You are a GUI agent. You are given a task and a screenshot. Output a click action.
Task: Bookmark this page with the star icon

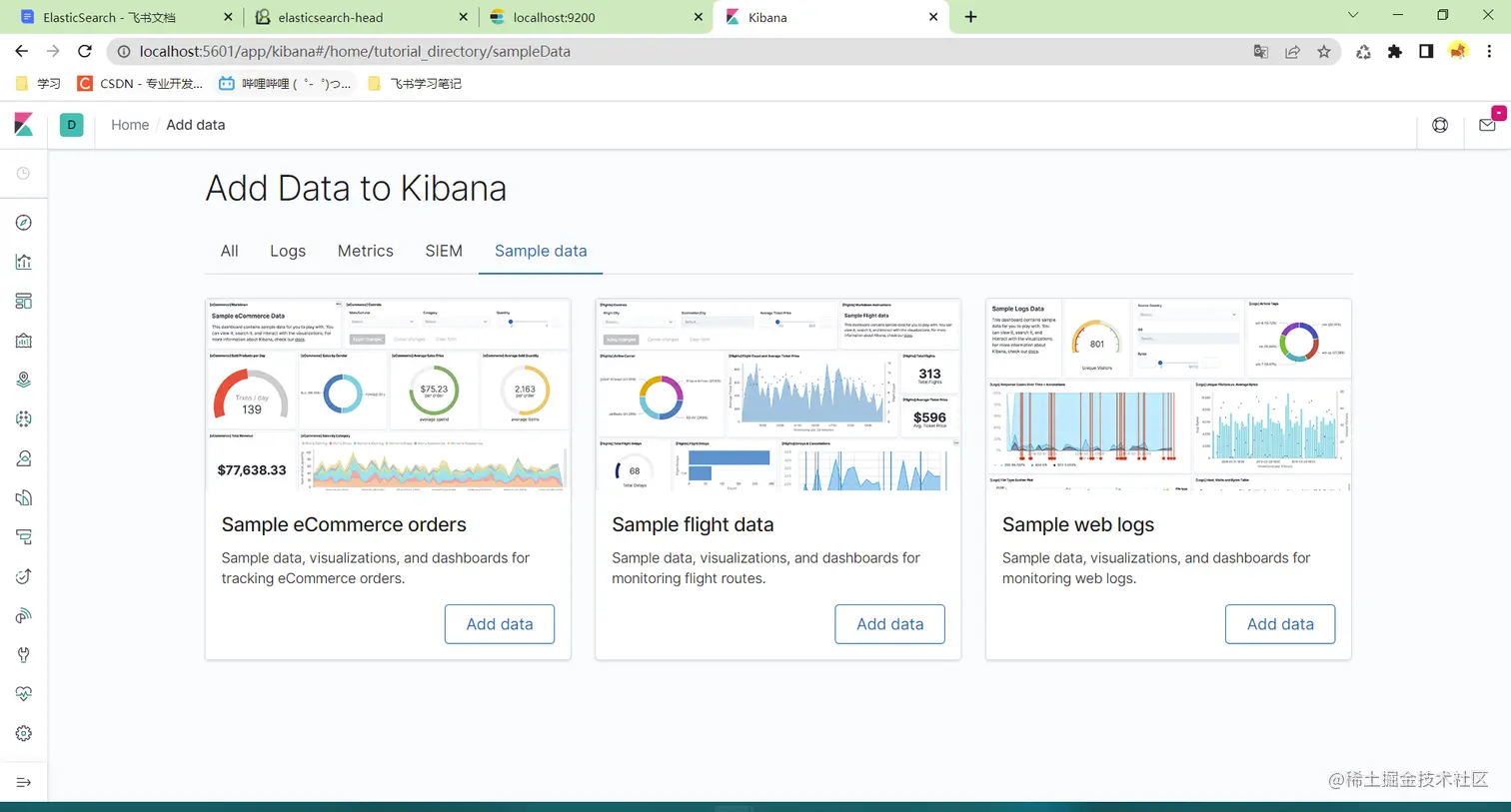click(1324, 52)
